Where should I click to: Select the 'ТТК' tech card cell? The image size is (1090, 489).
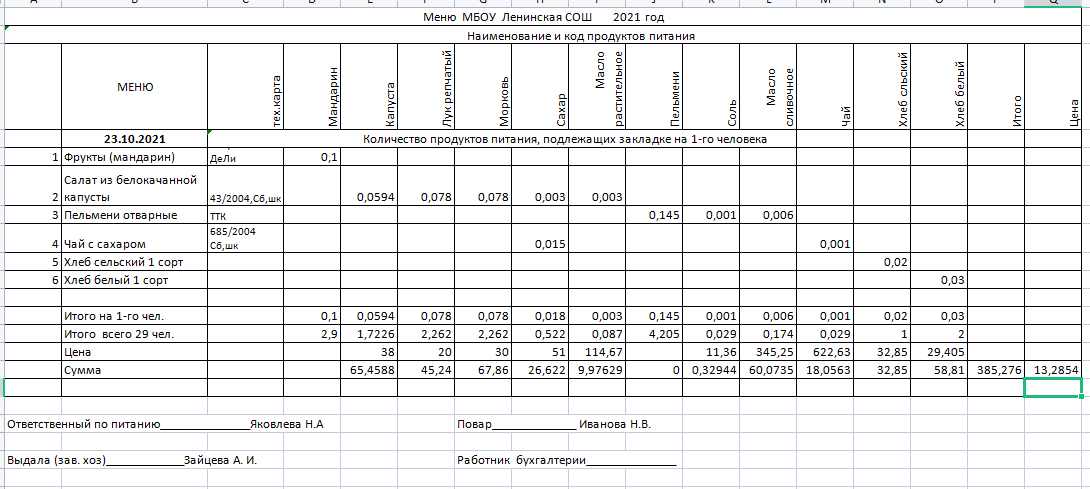(x=218, y=215)
